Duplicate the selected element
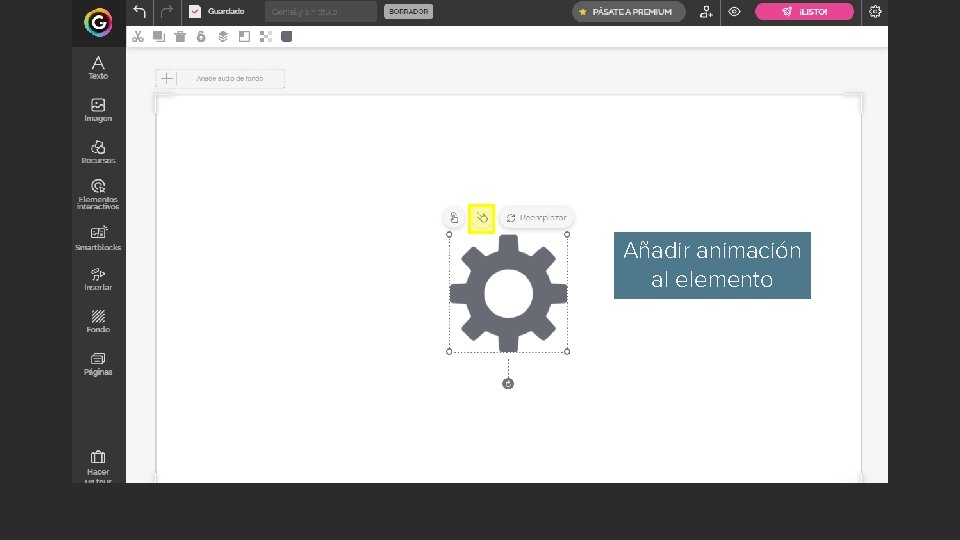This screenshot has width=960, height=540. pos(159,37)
